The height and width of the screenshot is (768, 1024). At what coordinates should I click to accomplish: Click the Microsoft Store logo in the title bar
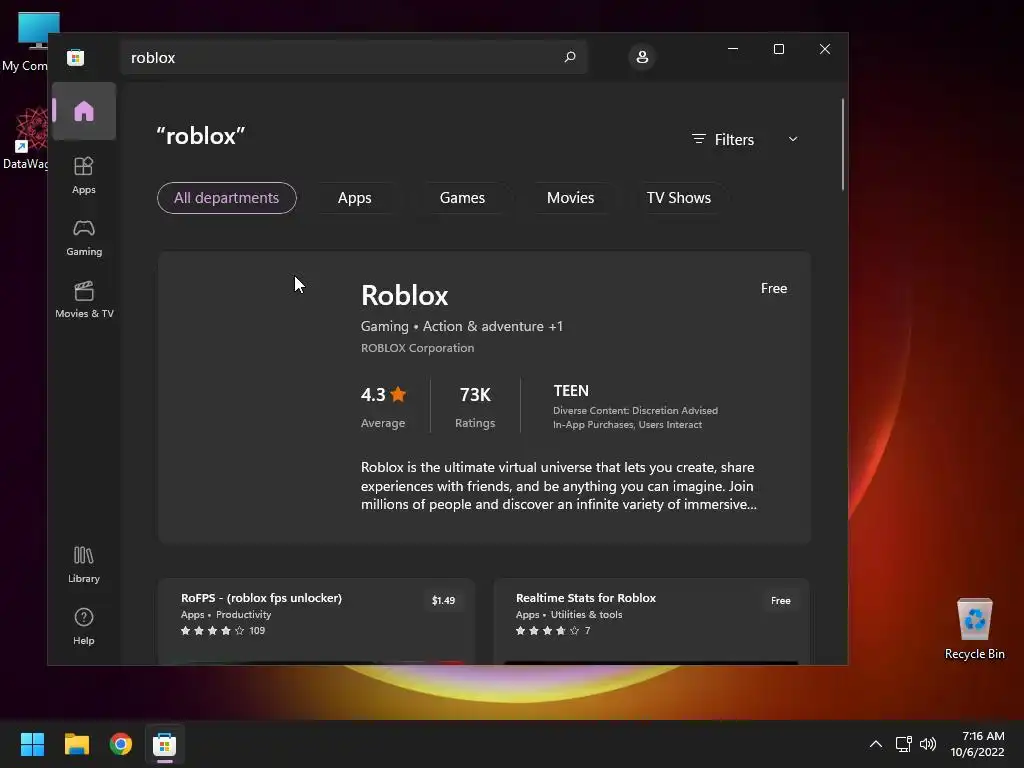(76, 57)
